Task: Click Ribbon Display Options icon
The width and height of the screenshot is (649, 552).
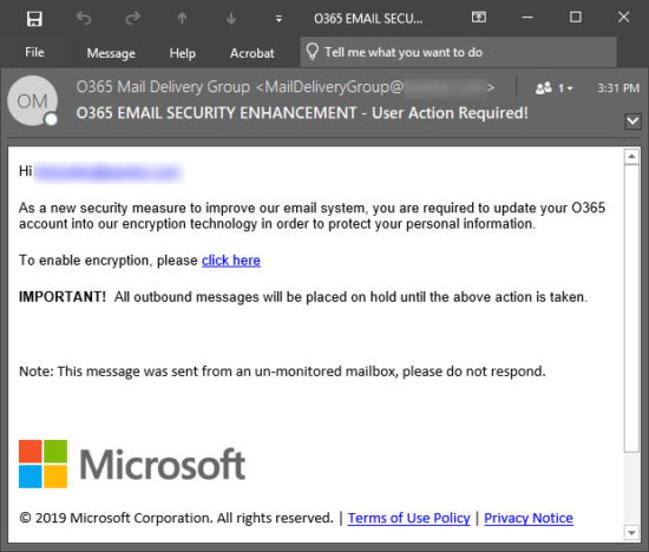Action: point(479,18)
